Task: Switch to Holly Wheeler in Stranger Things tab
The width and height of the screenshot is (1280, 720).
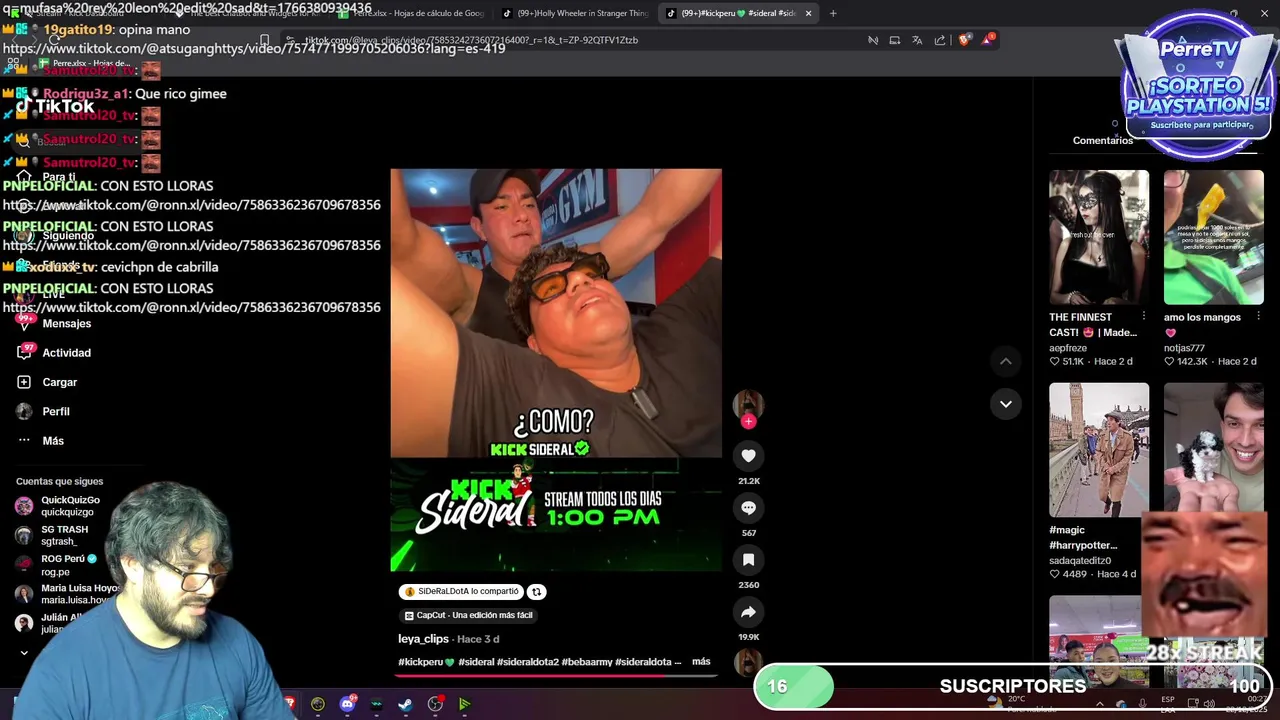Action: point(575,13)
